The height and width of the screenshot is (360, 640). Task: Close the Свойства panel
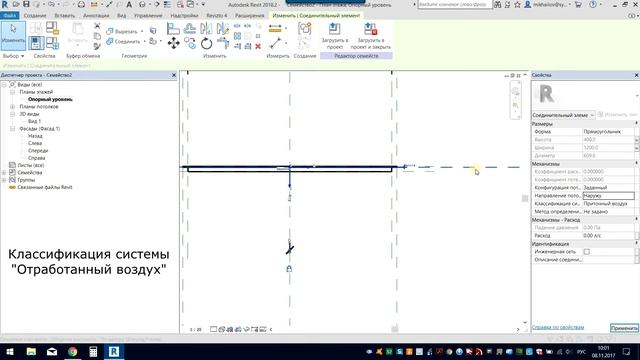(x=636, y=75)
